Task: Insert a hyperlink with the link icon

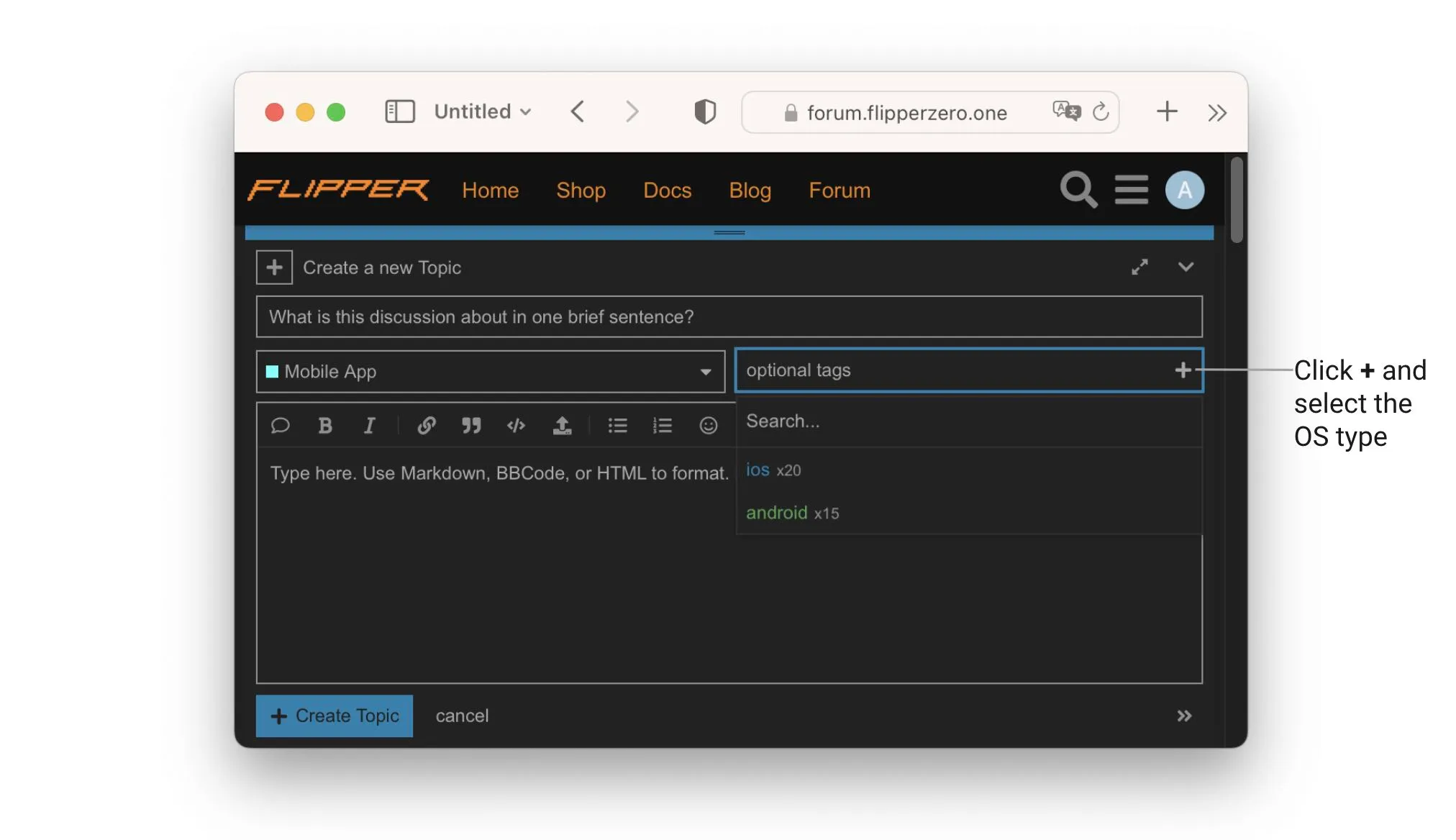Action: coord(427,426)
